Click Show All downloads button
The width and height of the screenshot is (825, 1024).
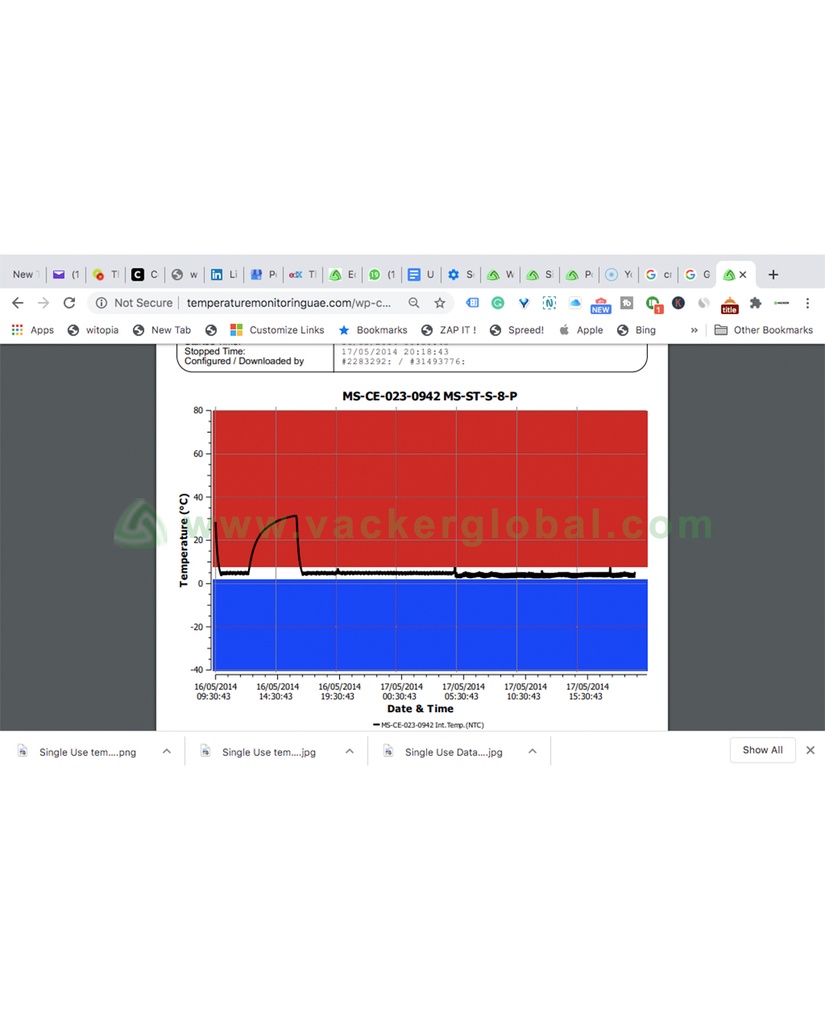762,750
